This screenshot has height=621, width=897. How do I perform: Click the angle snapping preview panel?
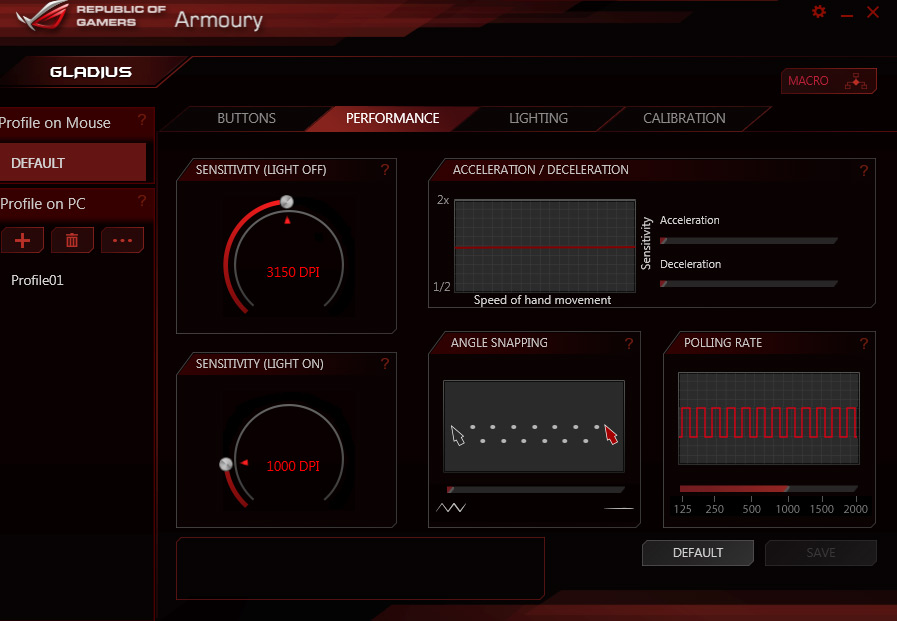tap(534, 426)
